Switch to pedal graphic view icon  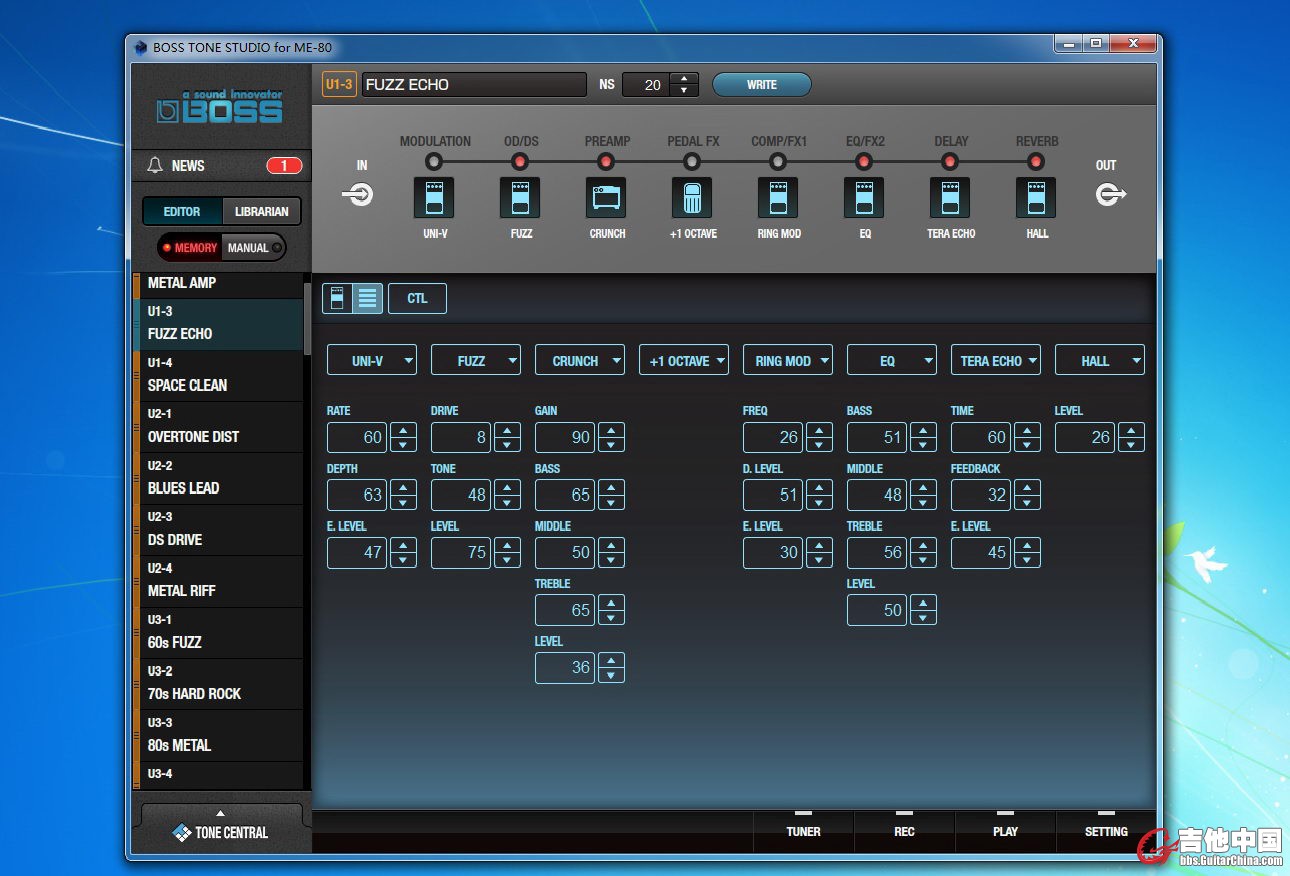338,298
